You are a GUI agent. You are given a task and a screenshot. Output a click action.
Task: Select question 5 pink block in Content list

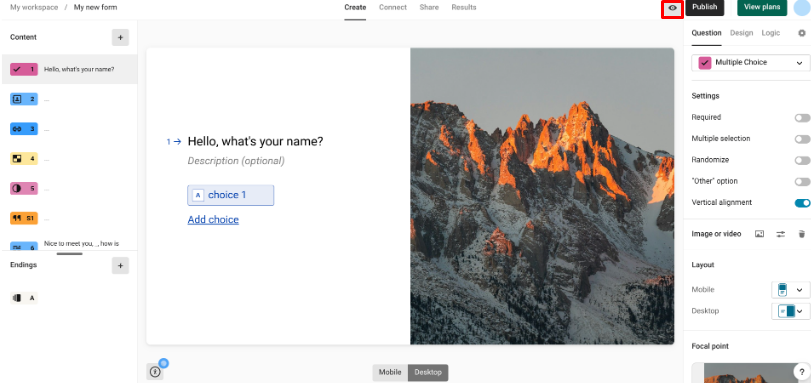pyautogui.click(x=24, y=188)
